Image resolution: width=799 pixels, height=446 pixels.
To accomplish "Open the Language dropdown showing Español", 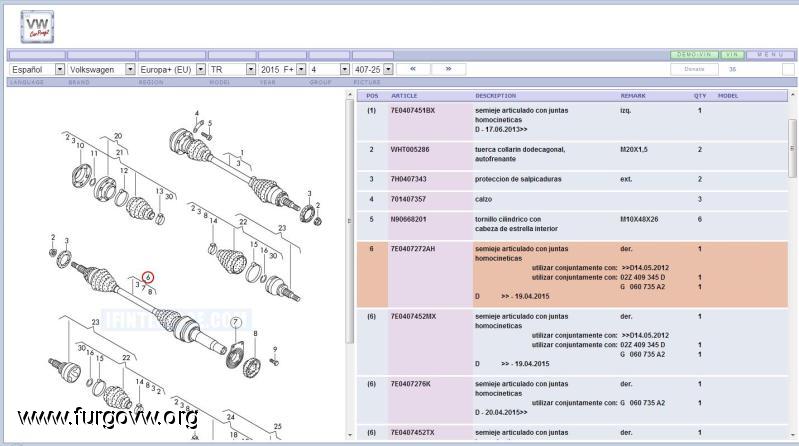I will (x=37, y=69).
